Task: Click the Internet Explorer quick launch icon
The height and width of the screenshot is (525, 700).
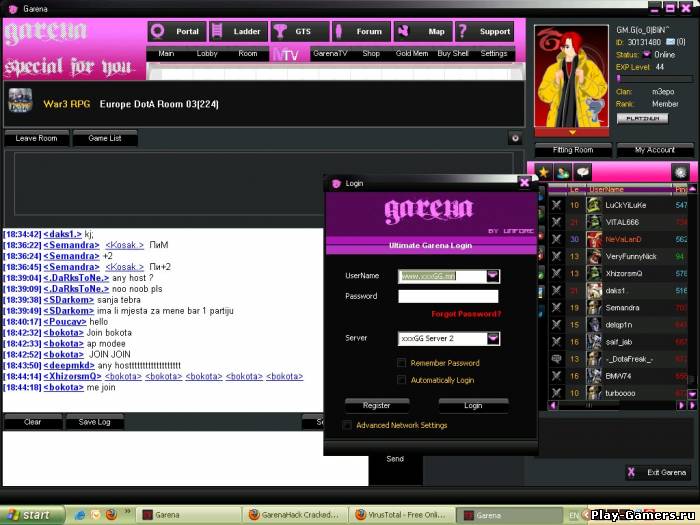Action: tap(81, 515)
